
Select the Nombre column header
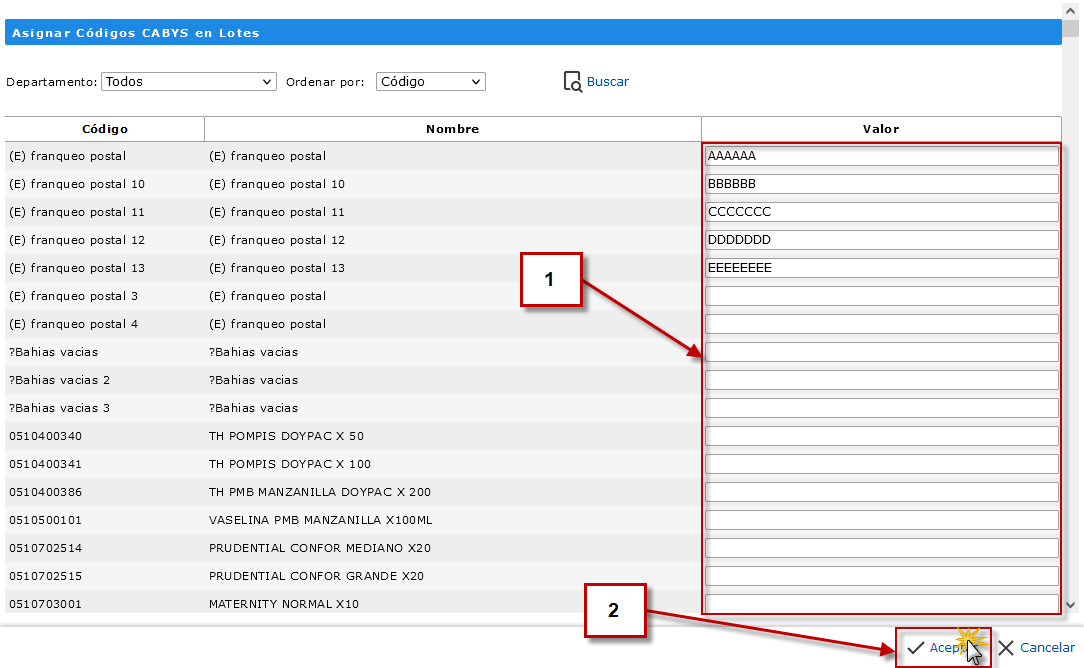click(452, 129)
